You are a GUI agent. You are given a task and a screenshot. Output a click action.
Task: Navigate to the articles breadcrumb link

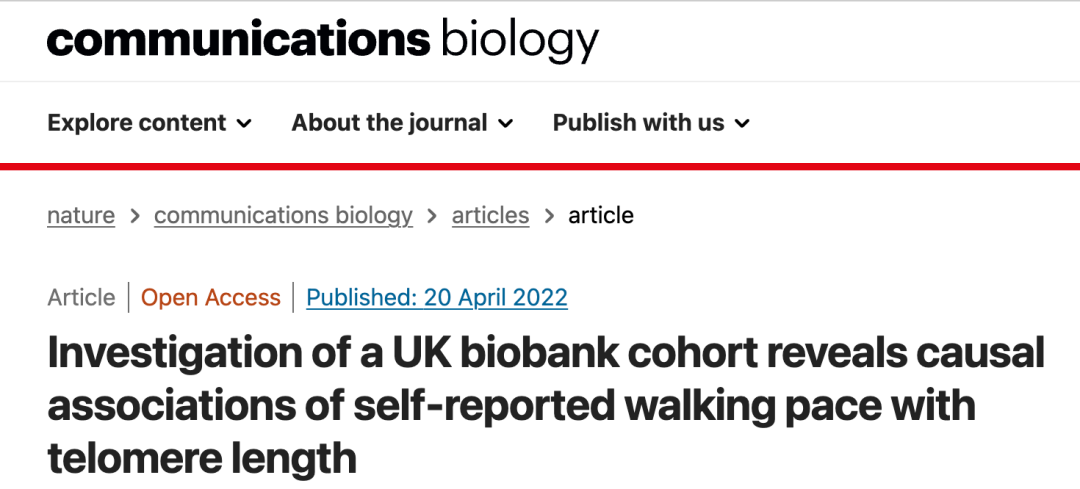490,216
